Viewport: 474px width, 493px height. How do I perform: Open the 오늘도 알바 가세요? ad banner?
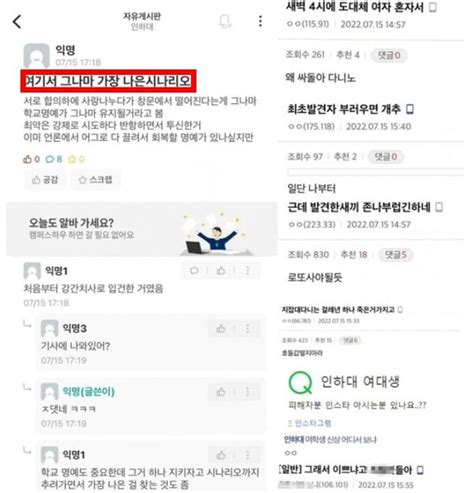click(142, 229)
